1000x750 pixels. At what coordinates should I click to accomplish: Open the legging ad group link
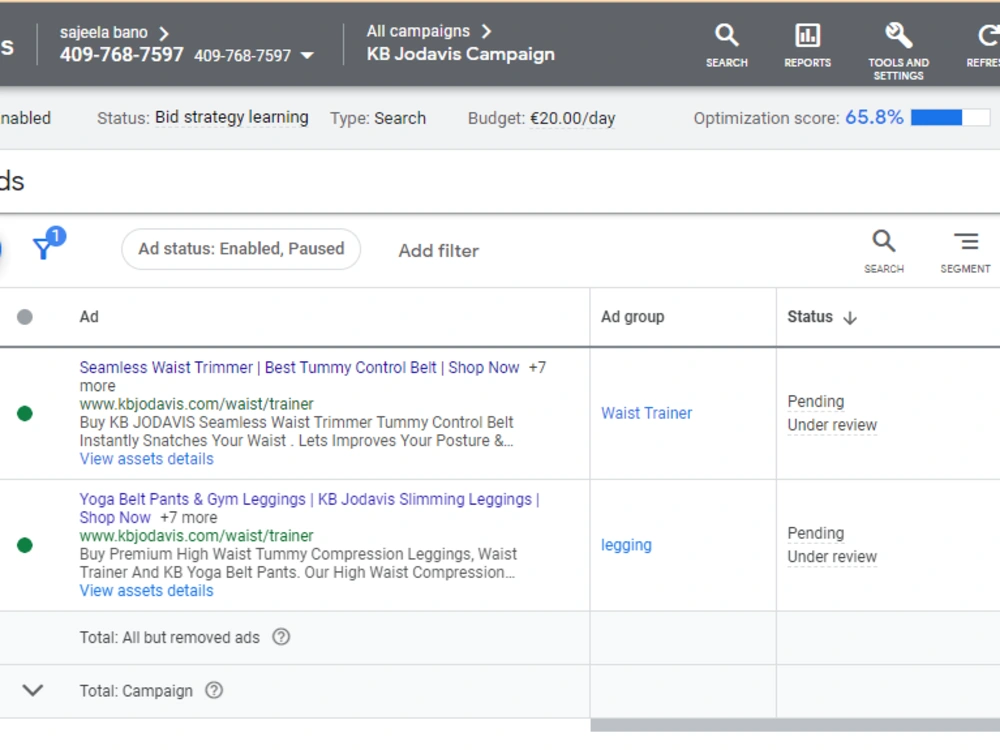click(626, 545)
